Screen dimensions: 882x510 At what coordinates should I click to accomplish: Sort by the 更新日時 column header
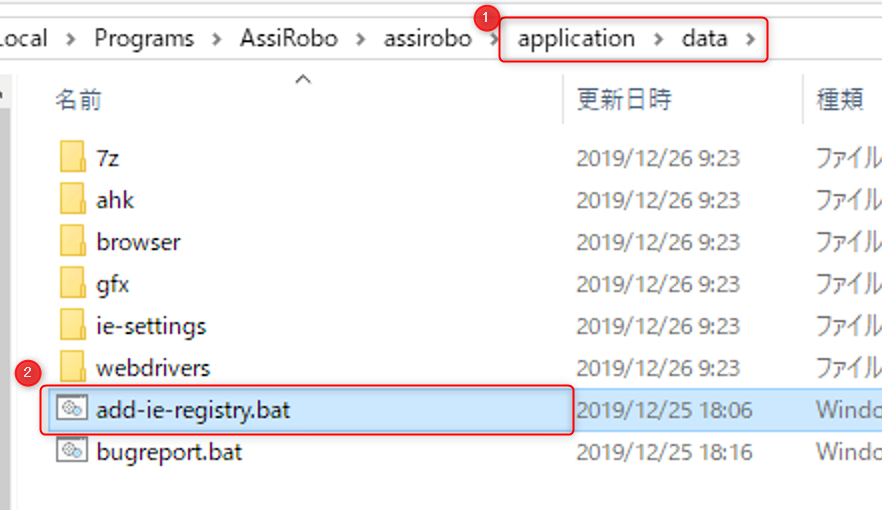(x=624, y=100)
